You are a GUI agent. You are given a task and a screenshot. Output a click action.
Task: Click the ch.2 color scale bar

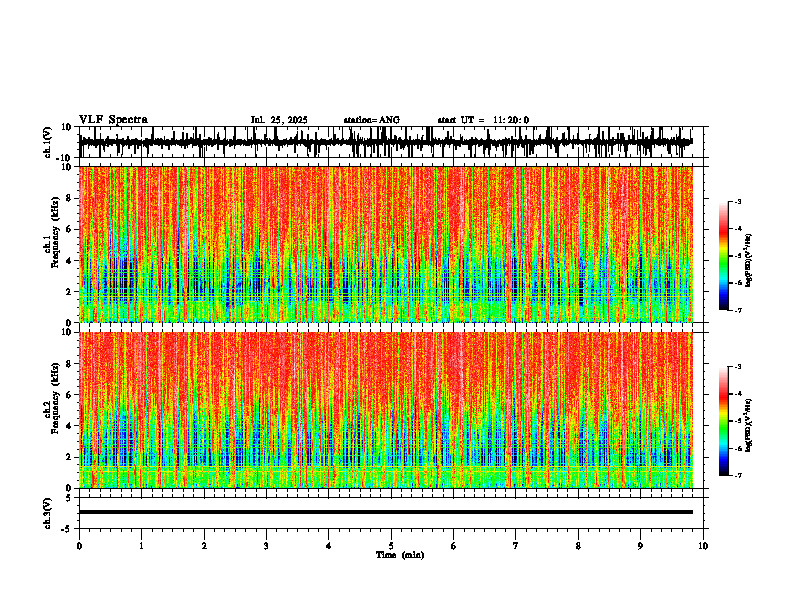[724, 421]
